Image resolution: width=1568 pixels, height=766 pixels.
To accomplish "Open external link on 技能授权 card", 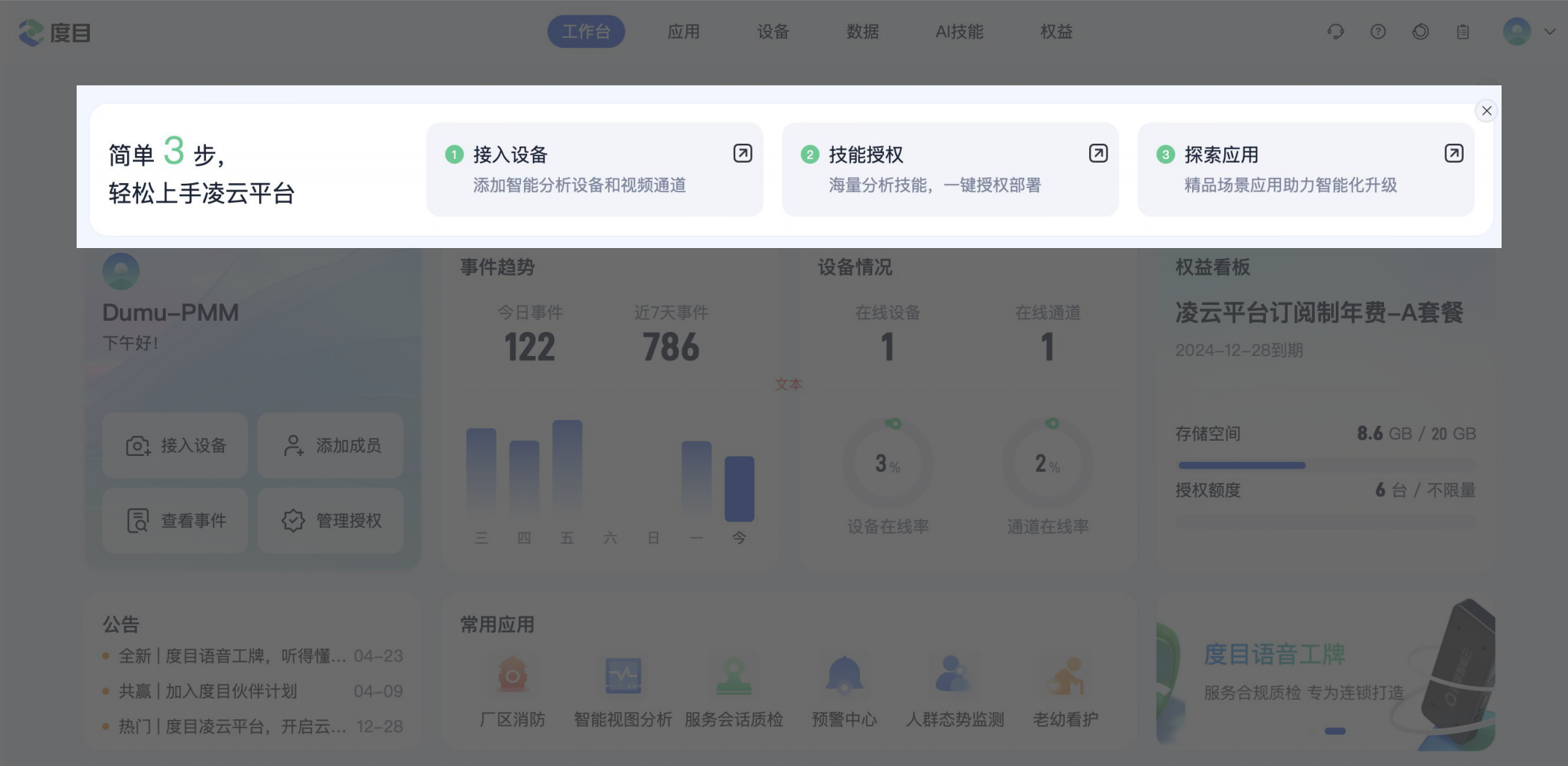I will click(x=1098, y=153).
